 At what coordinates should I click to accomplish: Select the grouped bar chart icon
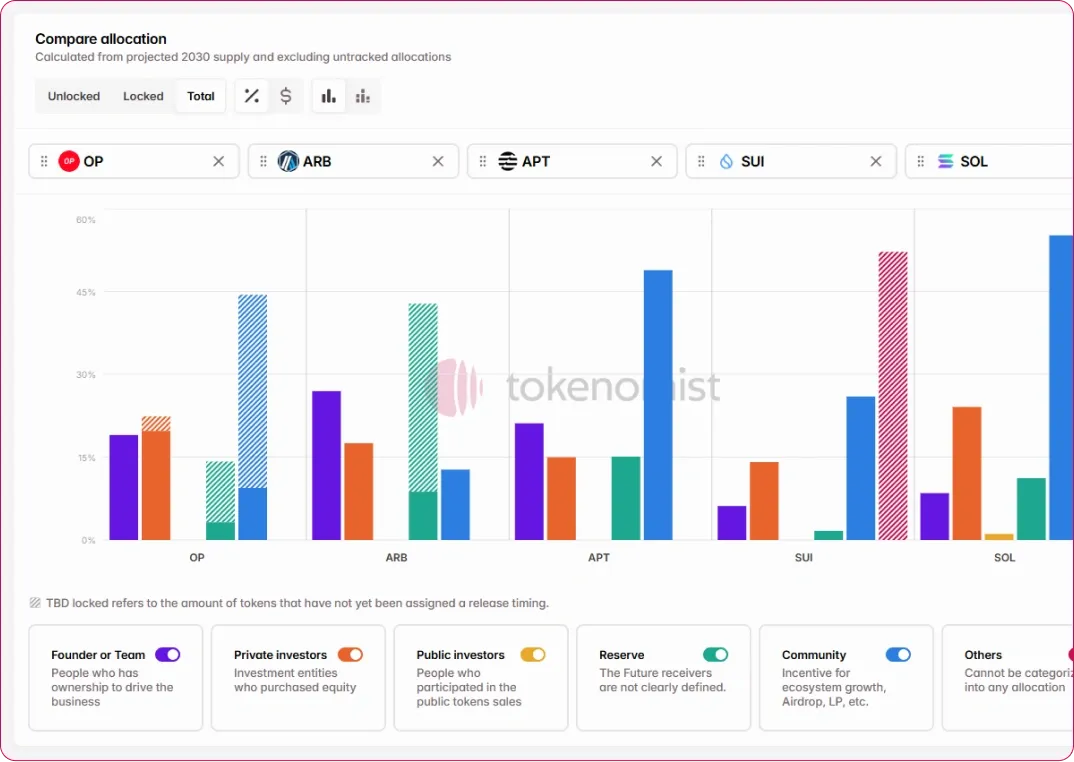(x=328, y=96)
